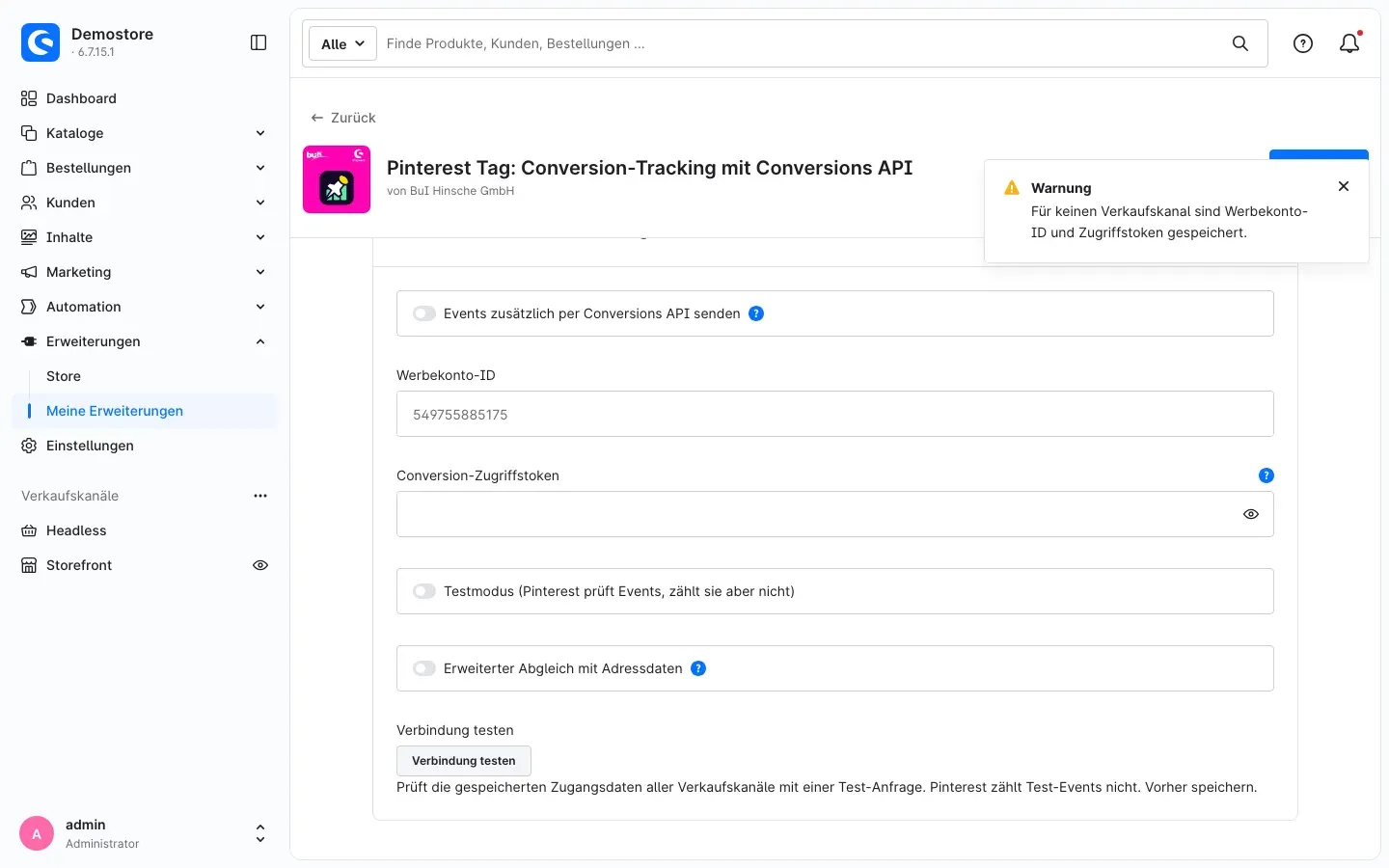Click Verbindung testen button

click(464, 761)
